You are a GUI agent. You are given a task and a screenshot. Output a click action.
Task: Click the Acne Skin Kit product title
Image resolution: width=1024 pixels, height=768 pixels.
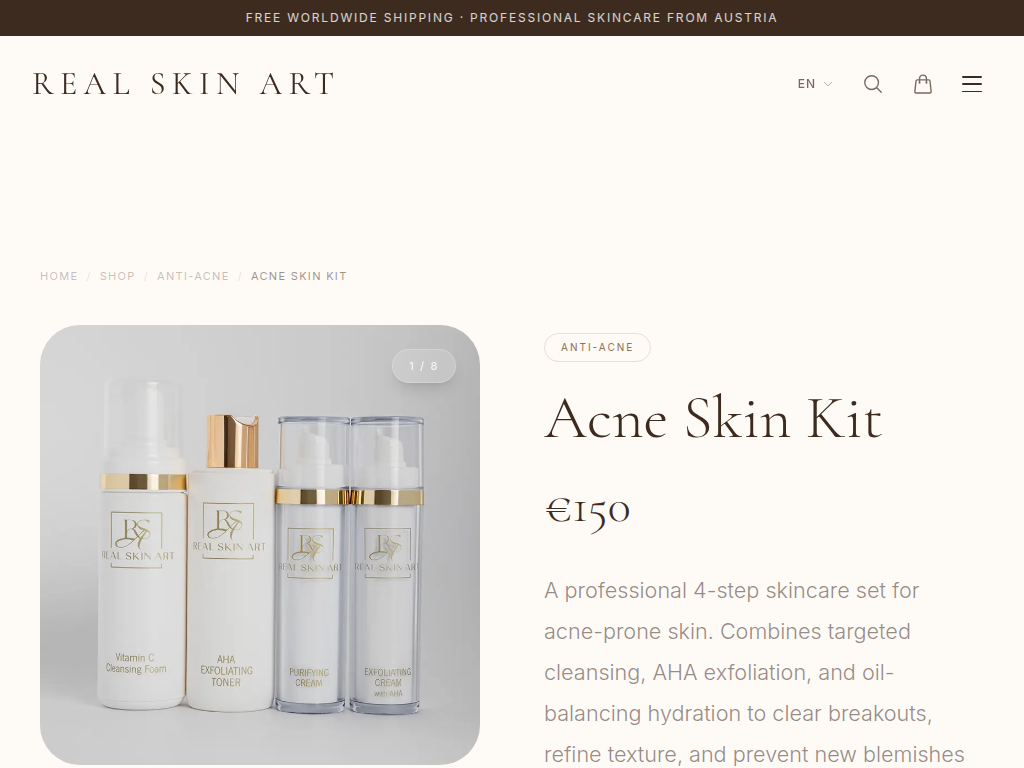tap(713, 419)
